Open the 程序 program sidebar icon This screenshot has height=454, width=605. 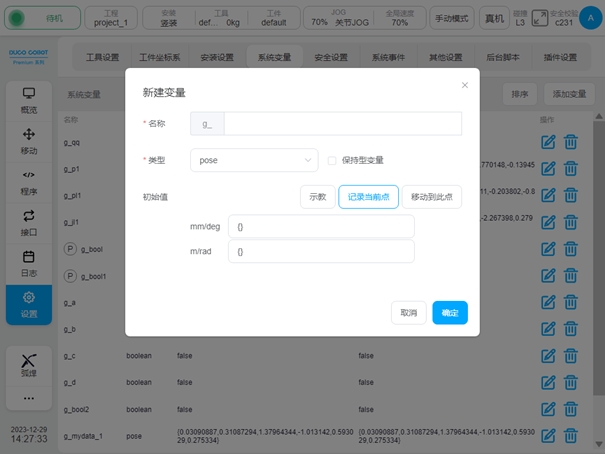(29, 181)
